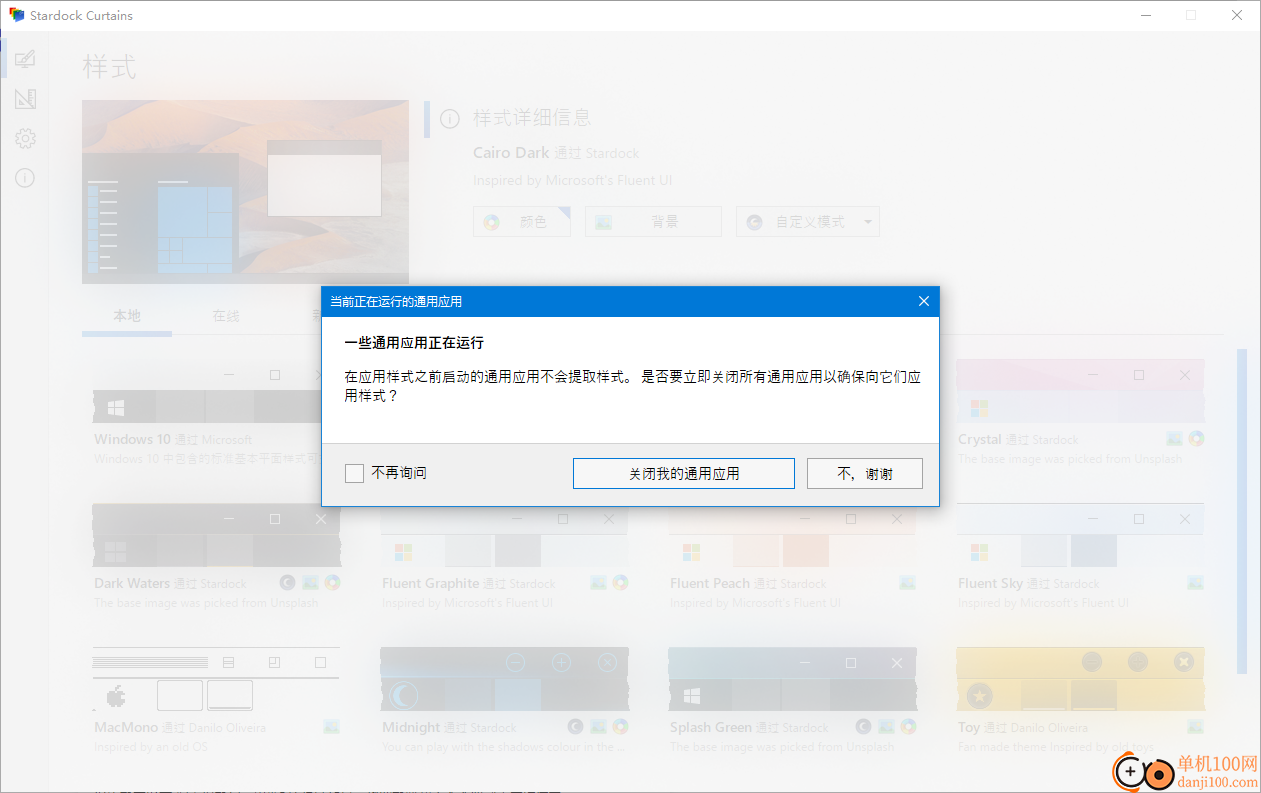Click the color wheel icon for Fluent Graphite

620,583
